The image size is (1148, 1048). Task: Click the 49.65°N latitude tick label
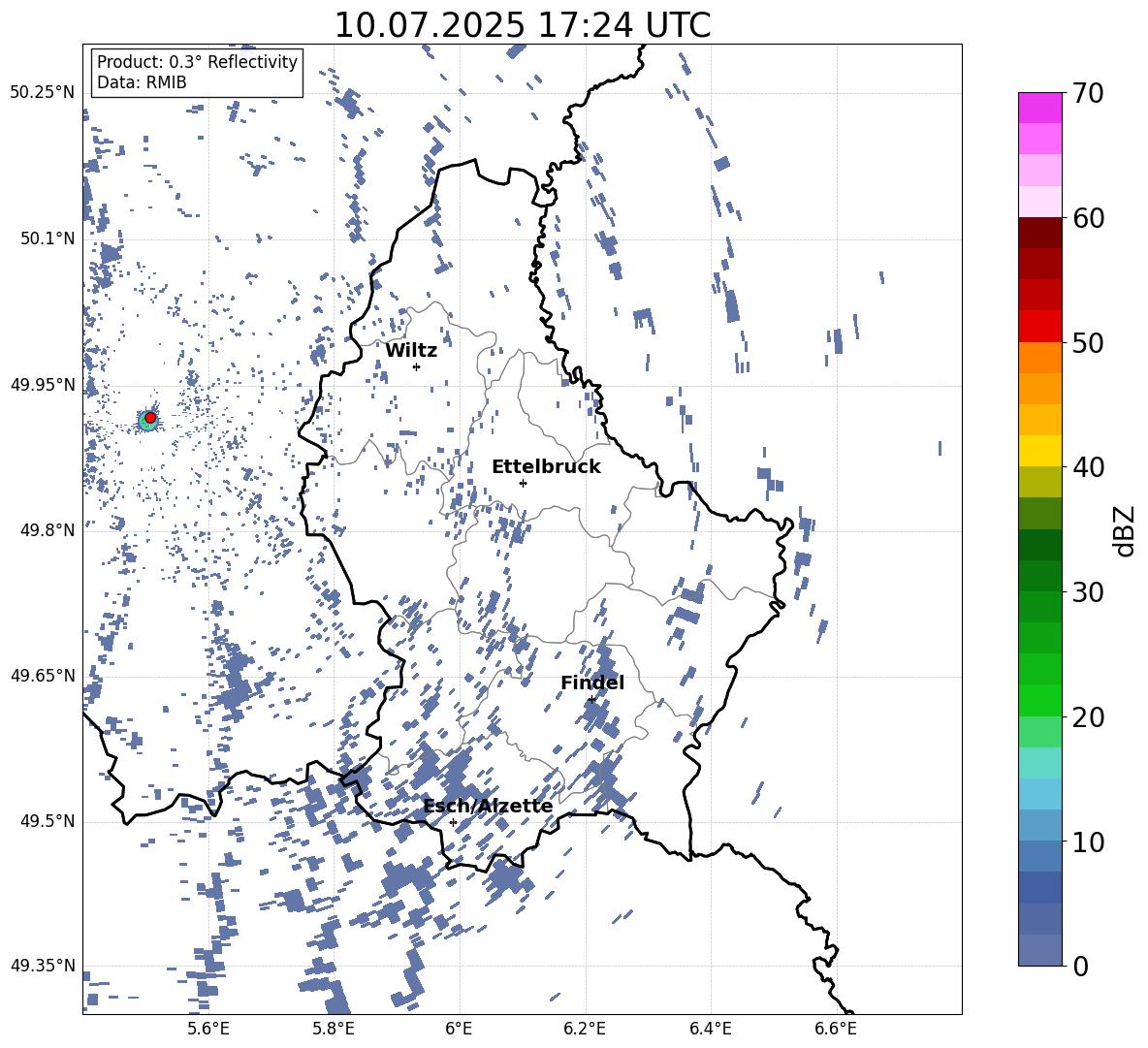pos(43,676)
